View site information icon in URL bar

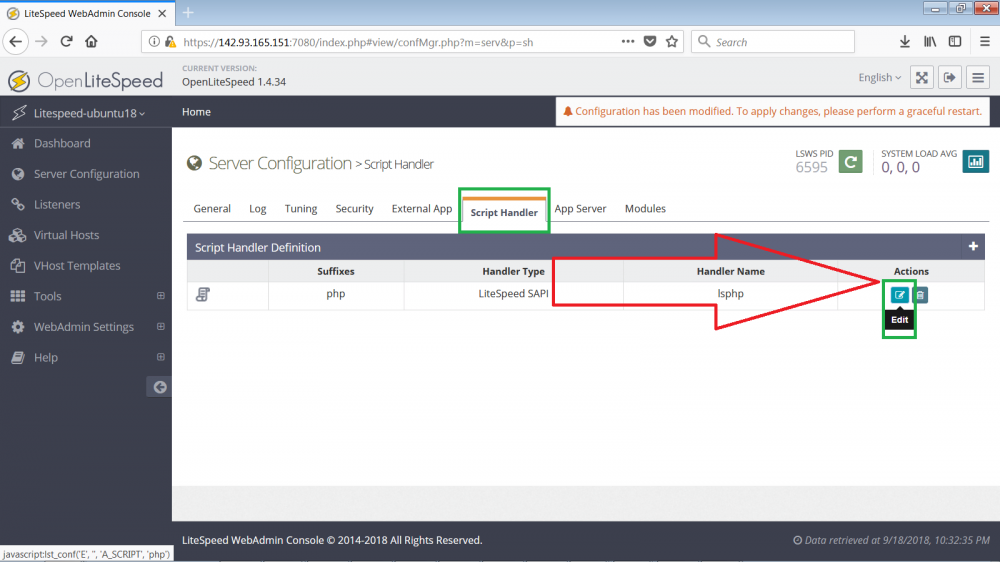[154, 42]
